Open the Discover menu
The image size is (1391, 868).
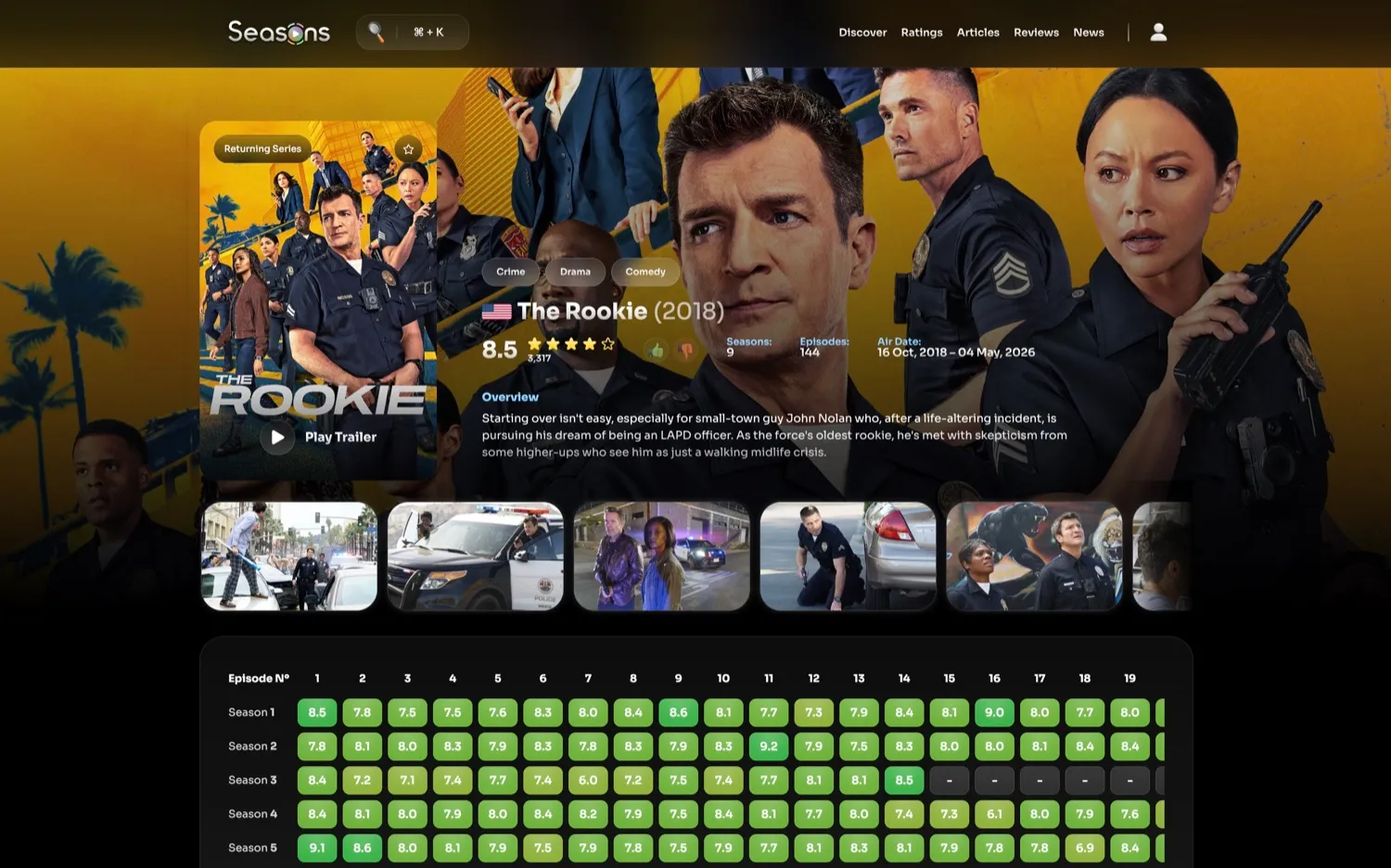862,32
